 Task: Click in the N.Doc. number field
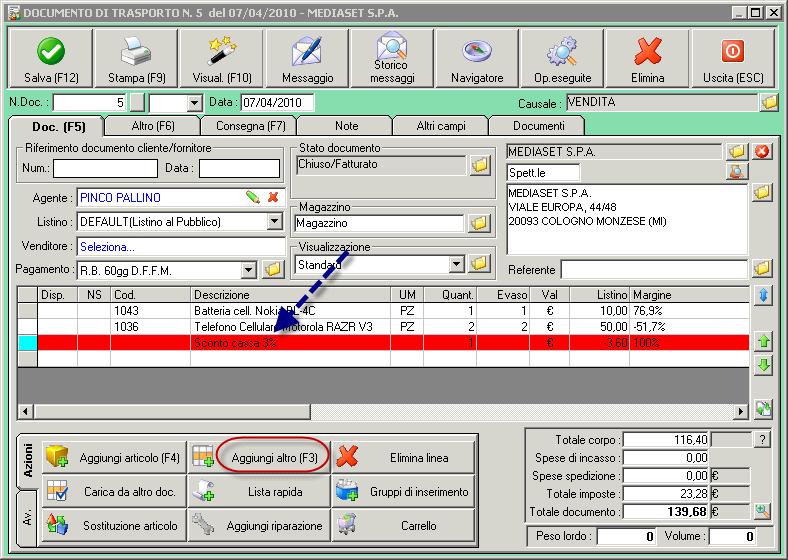[x=89, y=103]
